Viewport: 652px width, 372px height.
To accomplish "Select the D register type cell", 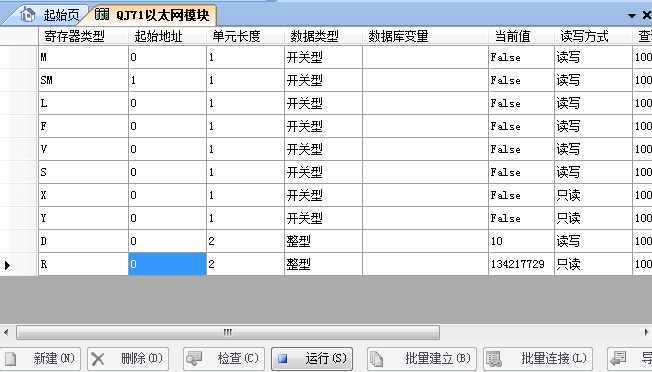I will 83,241.
